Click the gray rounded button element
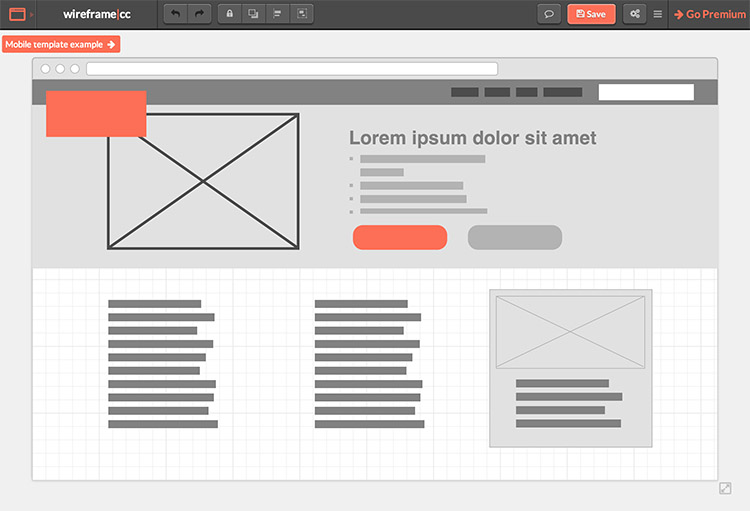This screenshot has width=750, height=511. (x=515, y=237)
